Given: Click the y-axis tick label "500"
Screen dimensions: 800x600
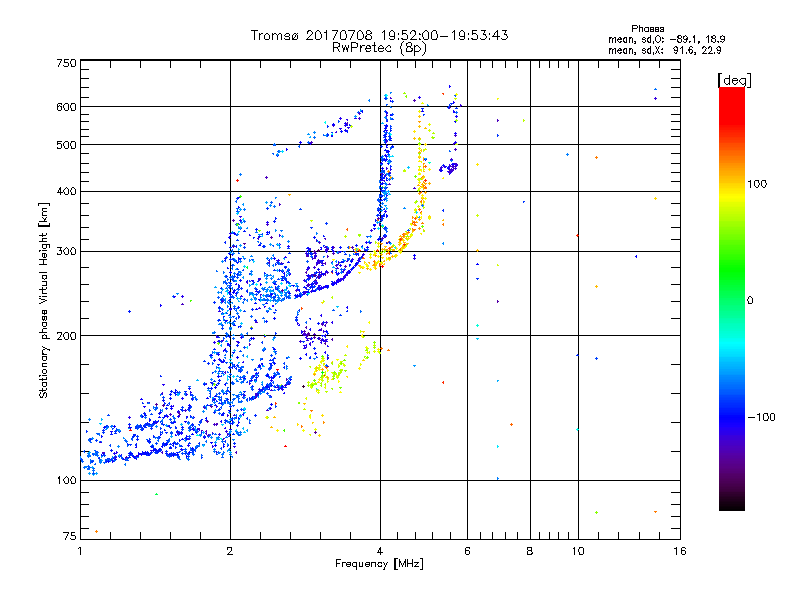Looking at the screenshot, I should pos(66,145).
